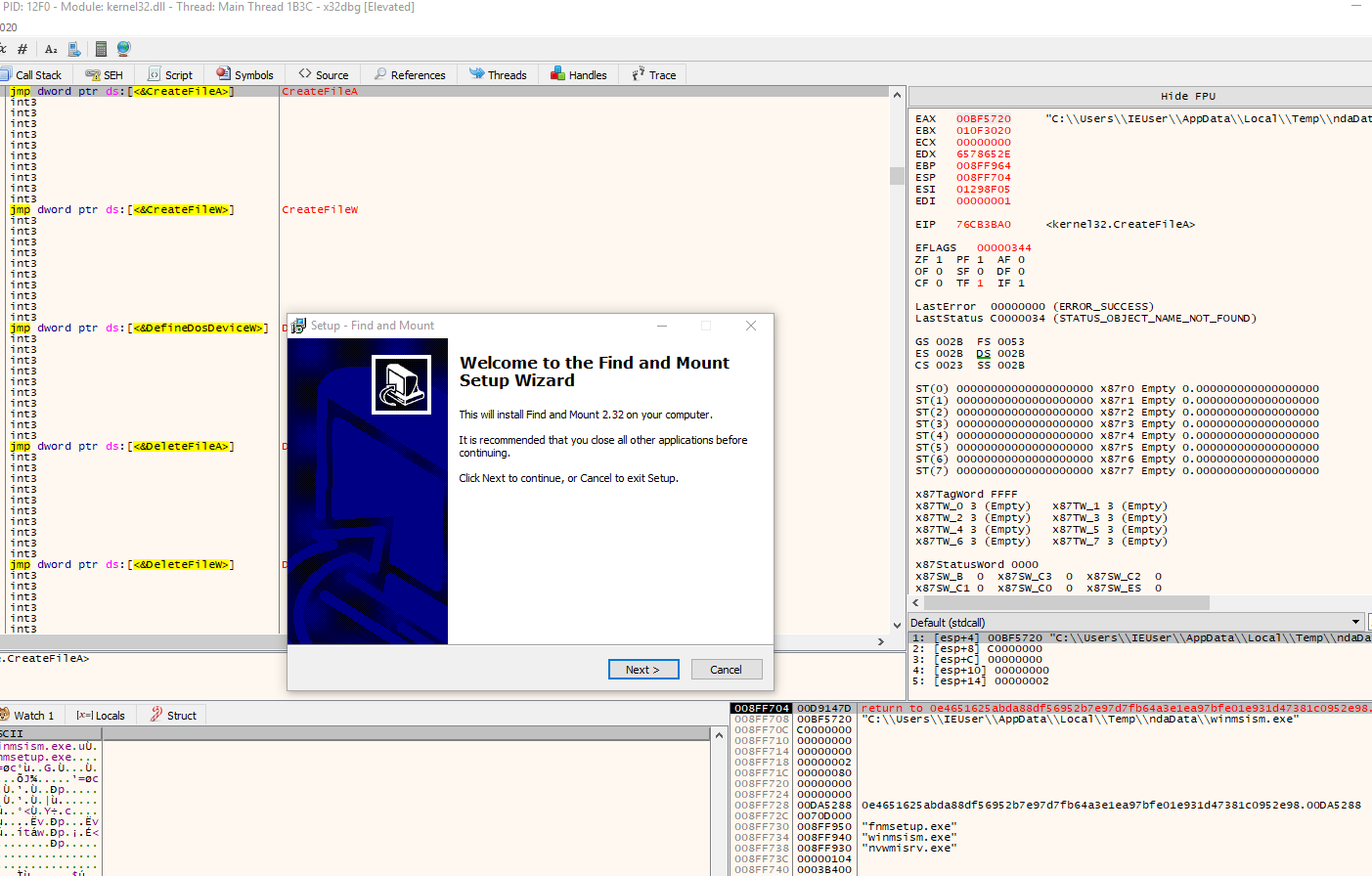Click Cancel in the Setup wizard
This screenshot has height=876, width=1372.
[726, 670]
